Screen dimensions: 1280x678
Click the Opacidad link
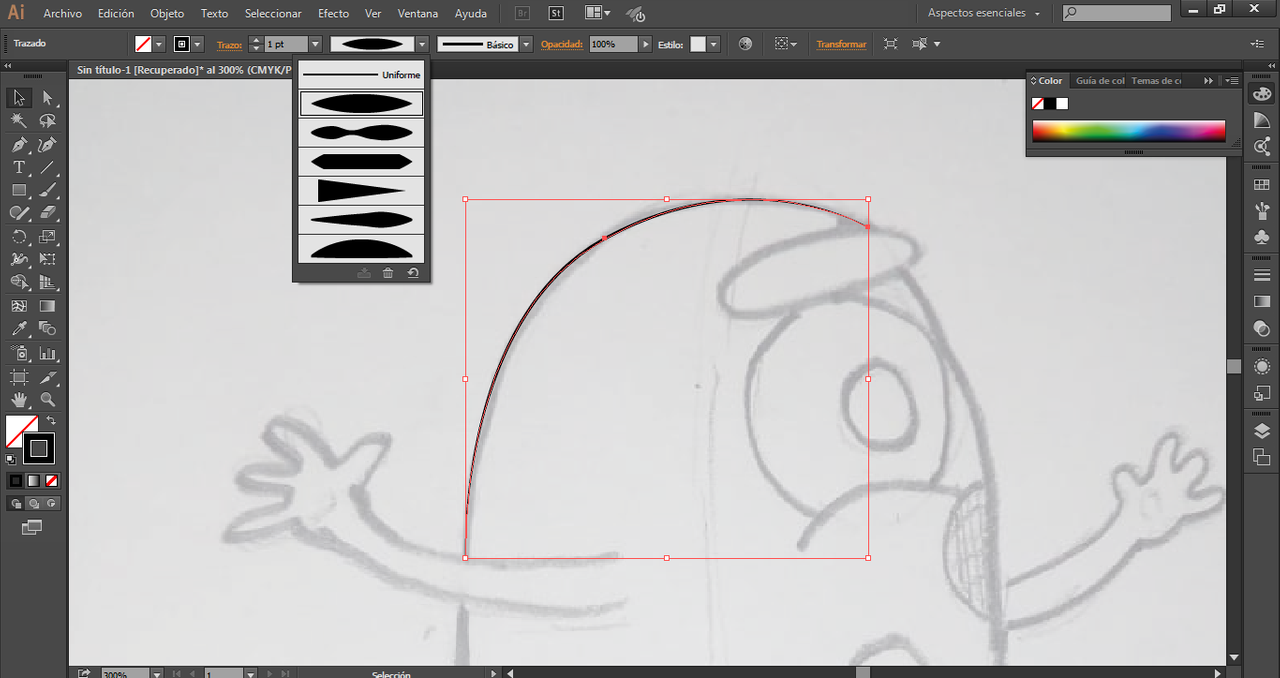562,45
